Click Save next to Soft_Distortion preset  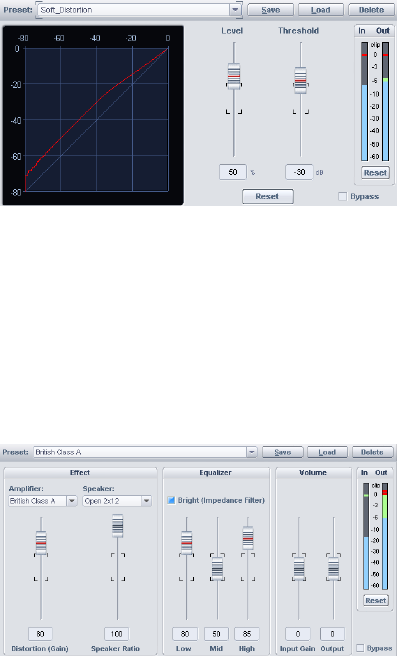[270, 10]
